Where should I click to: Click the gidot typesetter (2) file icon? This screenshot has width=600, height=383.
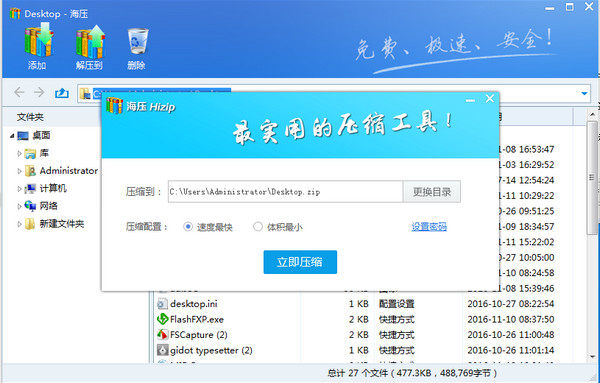(162, 350)
